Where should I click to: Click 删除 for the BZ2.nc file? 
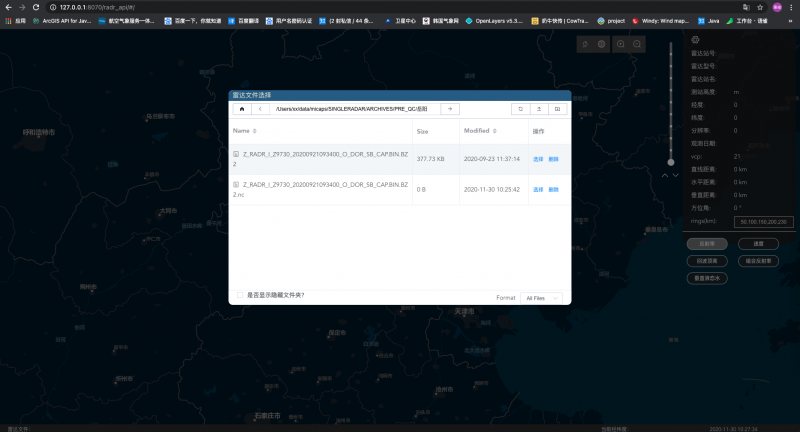pyautogui.click(x=554, y=189)
